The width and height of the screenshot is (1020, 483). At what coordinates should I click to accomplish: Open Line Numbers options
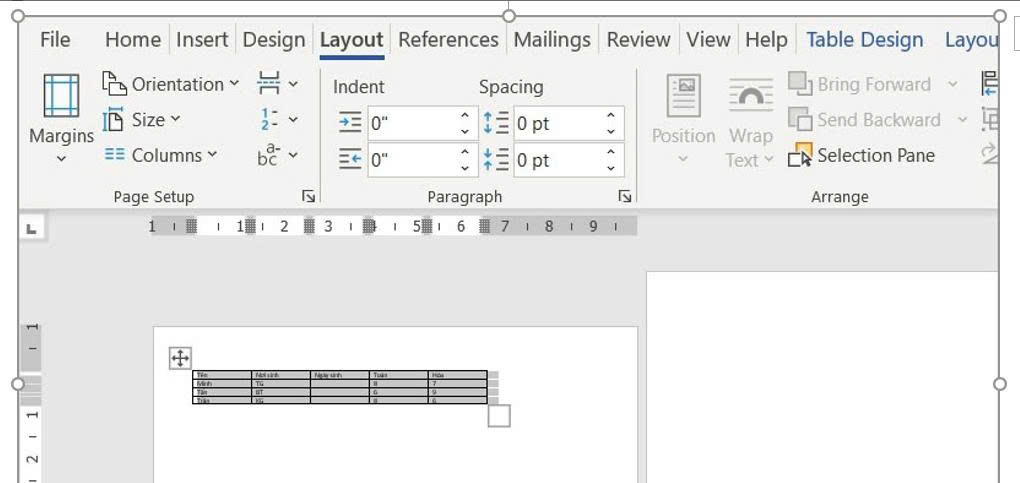click(x=270, y=120)
